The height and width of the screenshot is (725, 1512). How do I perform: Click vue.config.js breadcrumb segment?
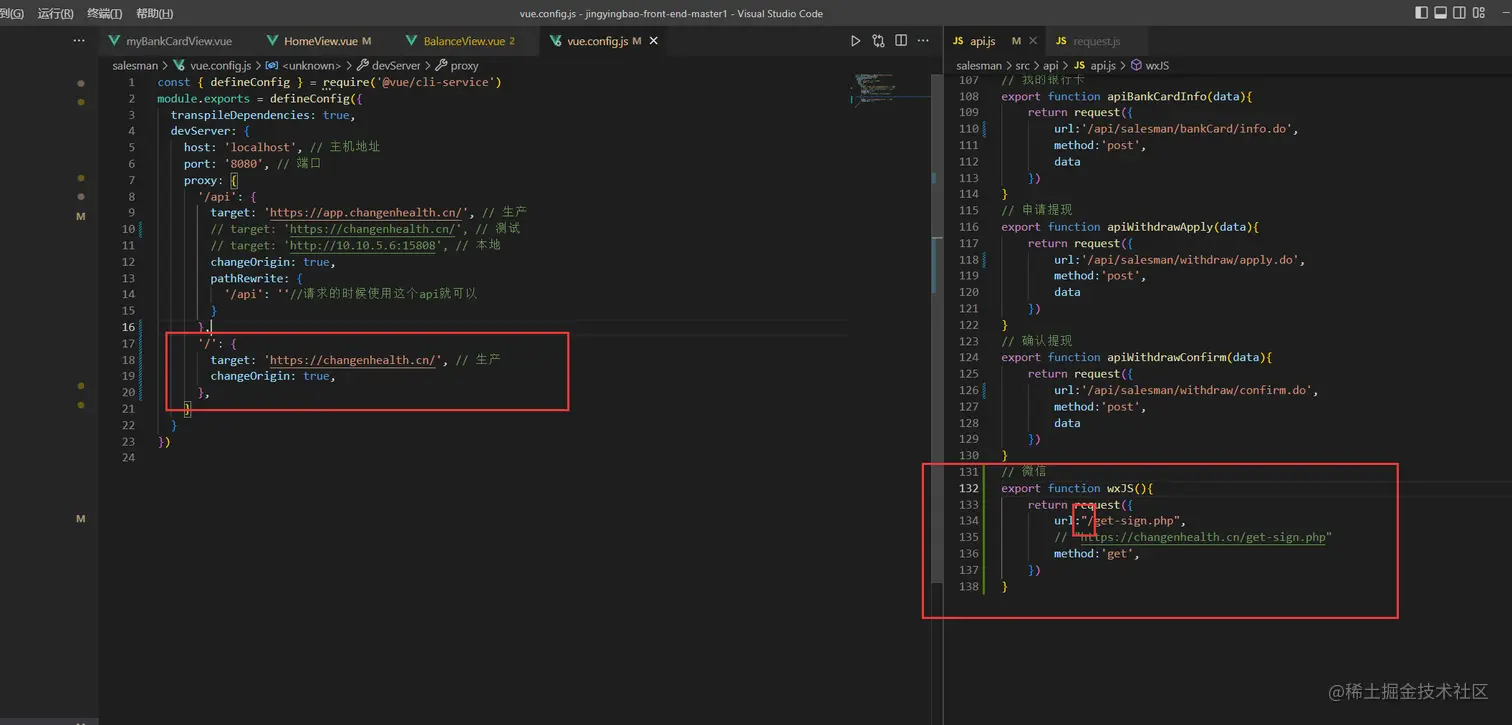click(220, 65)
